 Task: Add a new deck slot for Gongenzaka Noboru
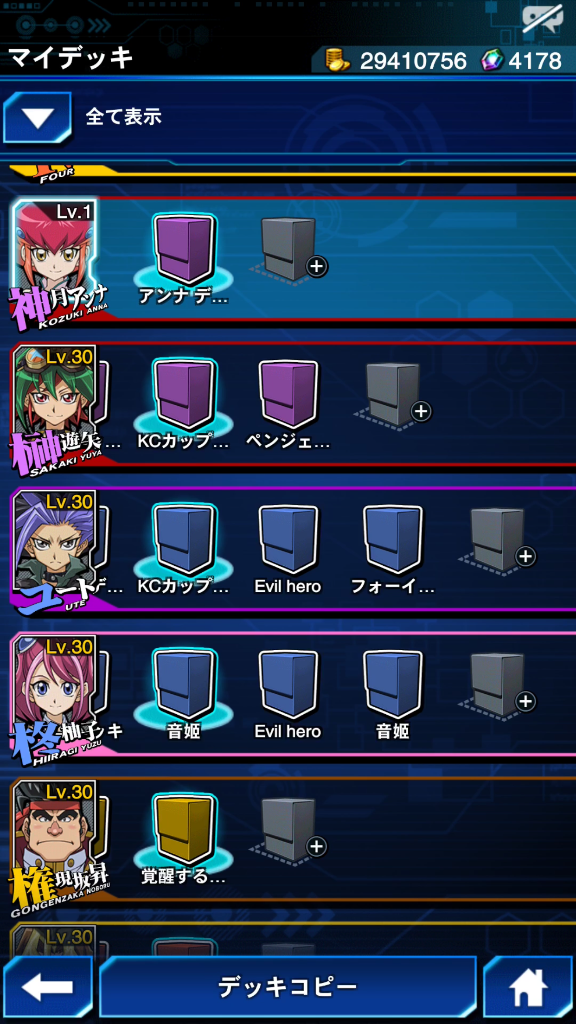click(x=289, y=829)
